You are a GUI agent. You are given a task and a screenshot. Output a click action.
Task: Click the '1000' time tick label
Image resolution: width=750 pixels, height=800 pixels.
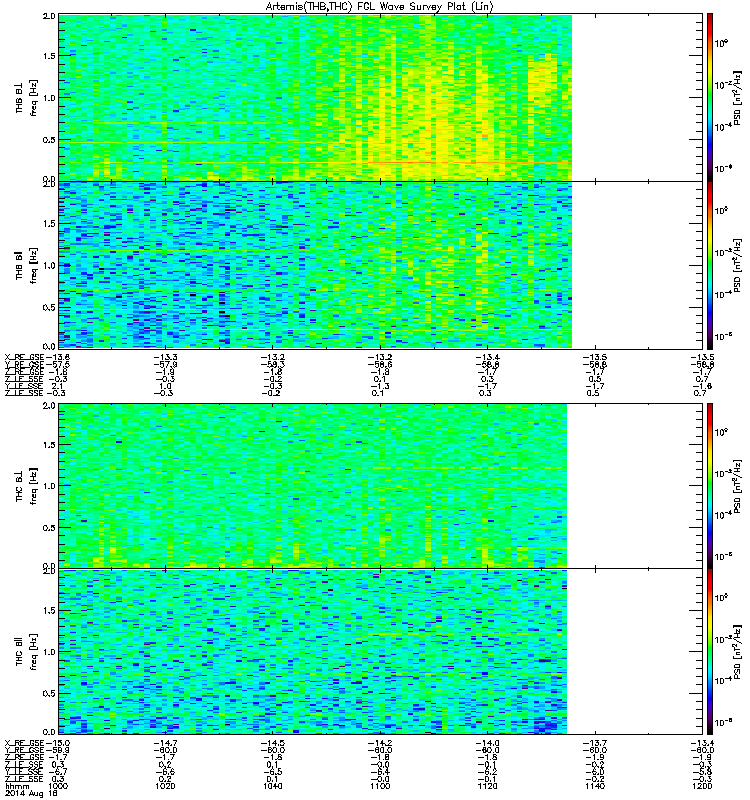(59, 786)
